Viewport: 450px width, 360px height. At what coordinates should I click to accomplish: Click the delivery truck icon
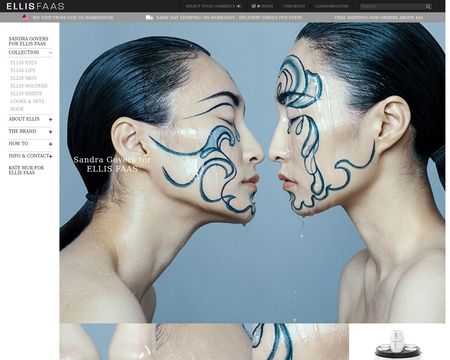coord(149,18)
